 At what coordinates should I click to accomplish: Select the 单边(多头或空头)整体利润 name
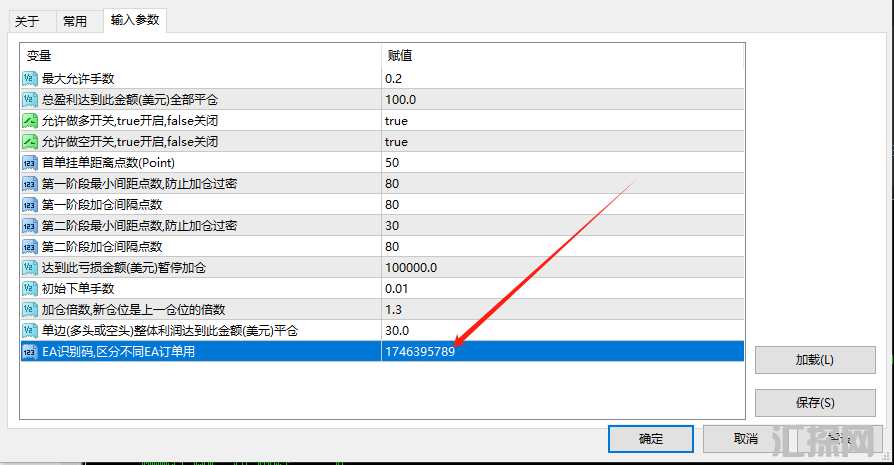coord(170,331)
